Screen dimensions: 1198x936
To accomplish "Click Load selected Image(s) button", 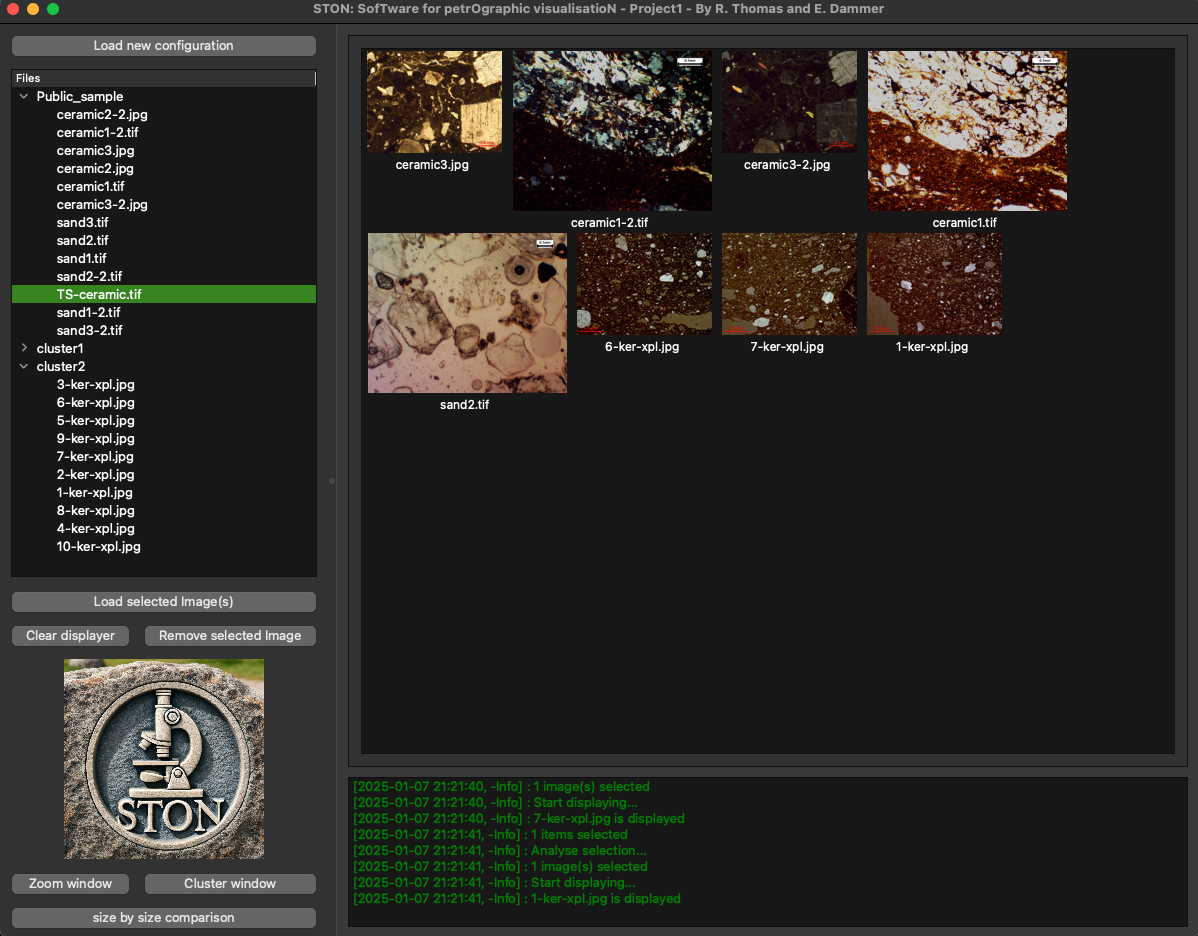I will click(x=164, y=602).
